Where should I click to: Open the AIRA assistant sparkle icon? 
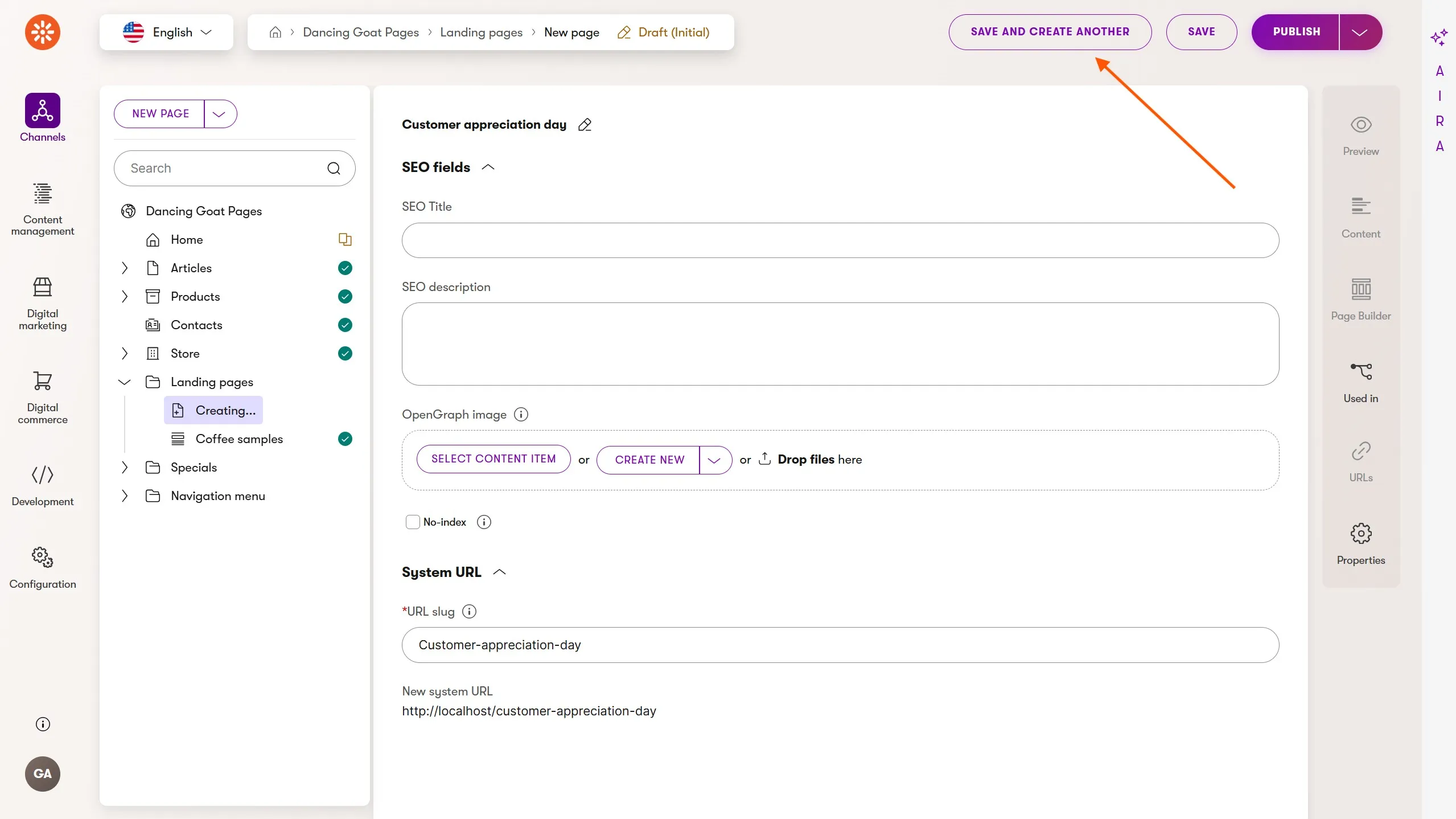tap(1439, 38)
